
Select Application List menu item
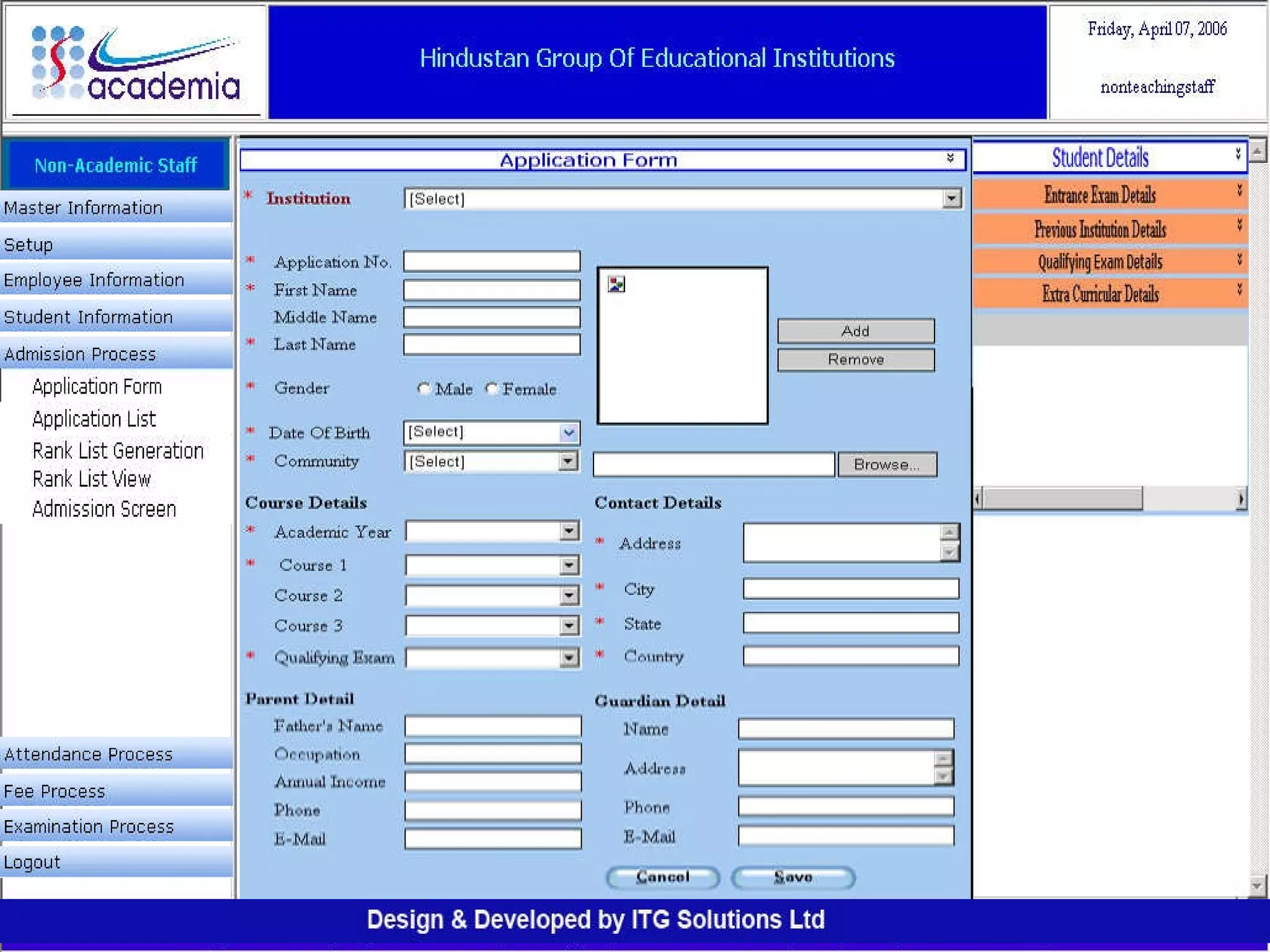point(94,419)
